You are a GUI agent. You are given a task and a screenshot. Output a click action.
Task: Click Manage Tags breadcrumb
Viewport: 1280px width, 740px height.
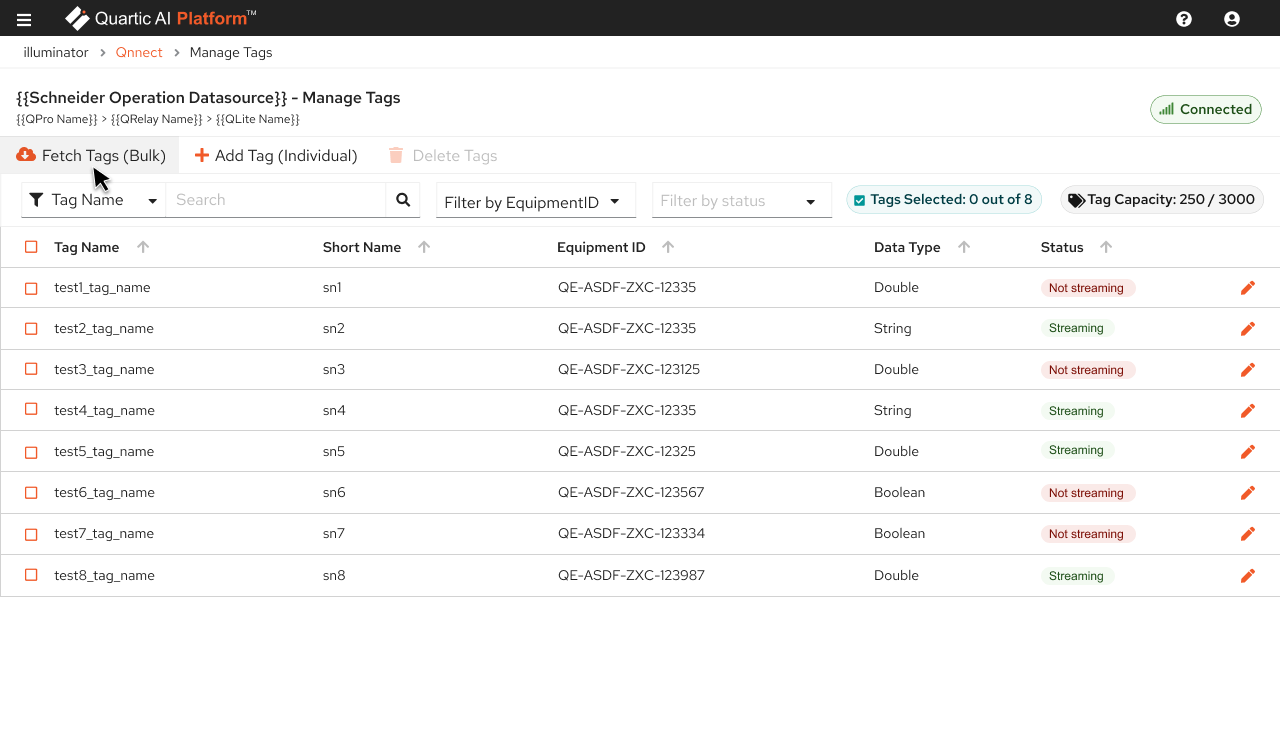(231, 52)
